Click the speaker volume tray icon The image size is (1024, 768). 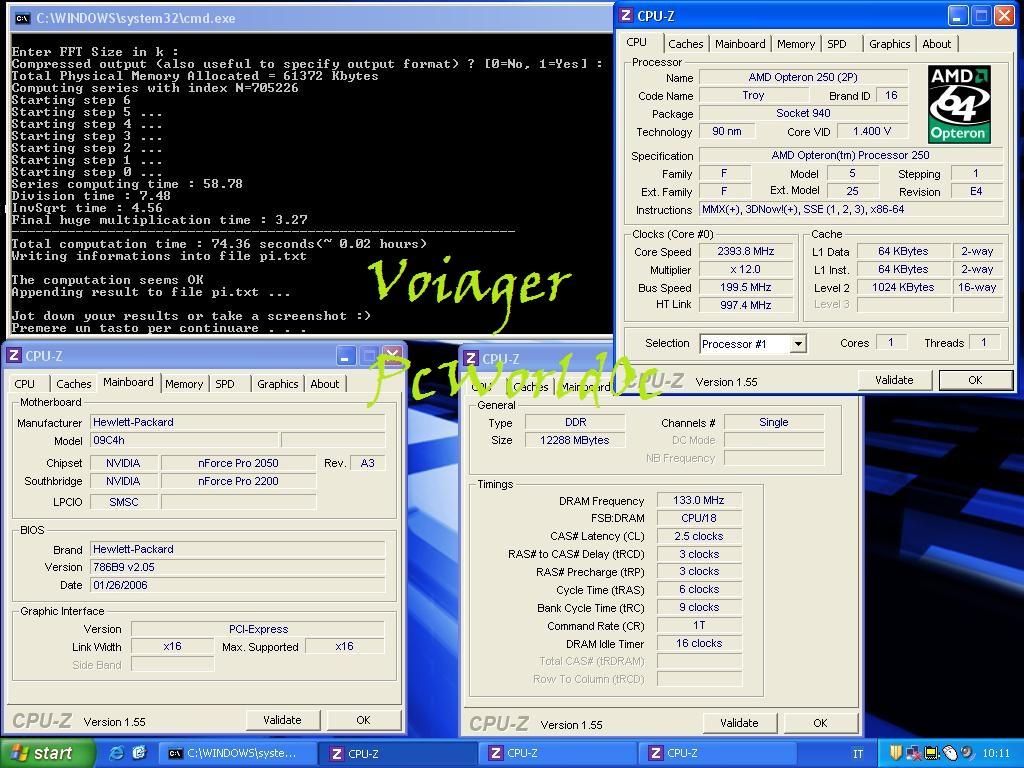coord(967,753)
